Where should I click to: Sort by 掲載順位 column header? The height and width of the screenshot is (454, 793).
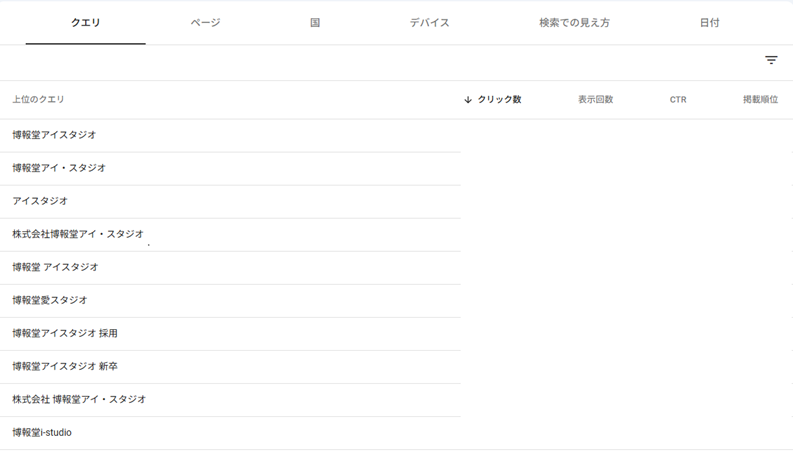760,100
